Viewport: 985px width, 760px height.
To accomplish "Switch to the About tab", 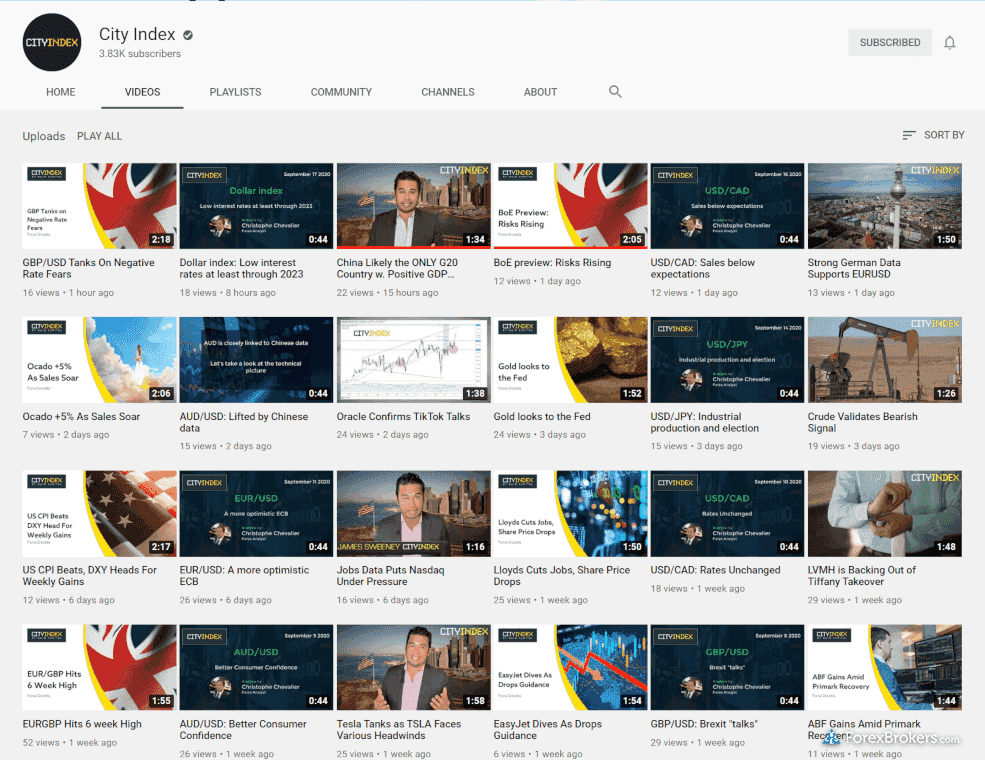I will (540, 92).
